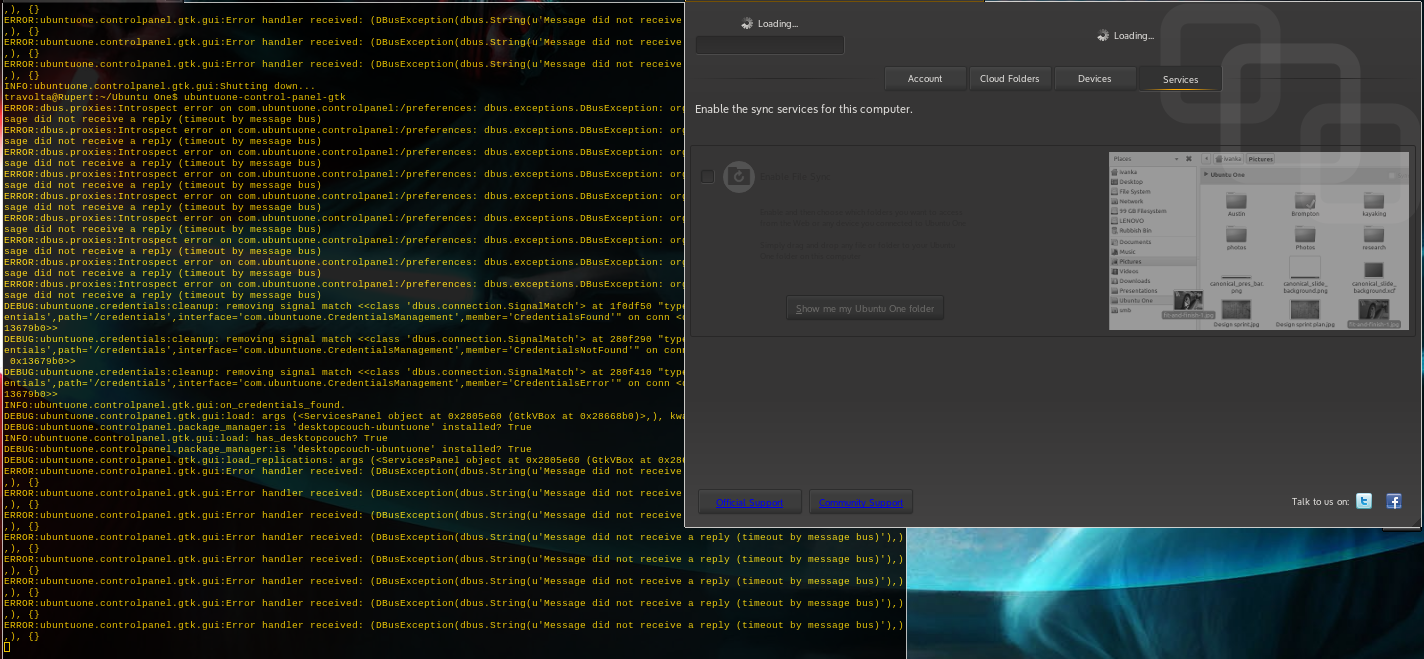Go to the Devices tab
The image size is (1424, 659).
[1094, 78]
